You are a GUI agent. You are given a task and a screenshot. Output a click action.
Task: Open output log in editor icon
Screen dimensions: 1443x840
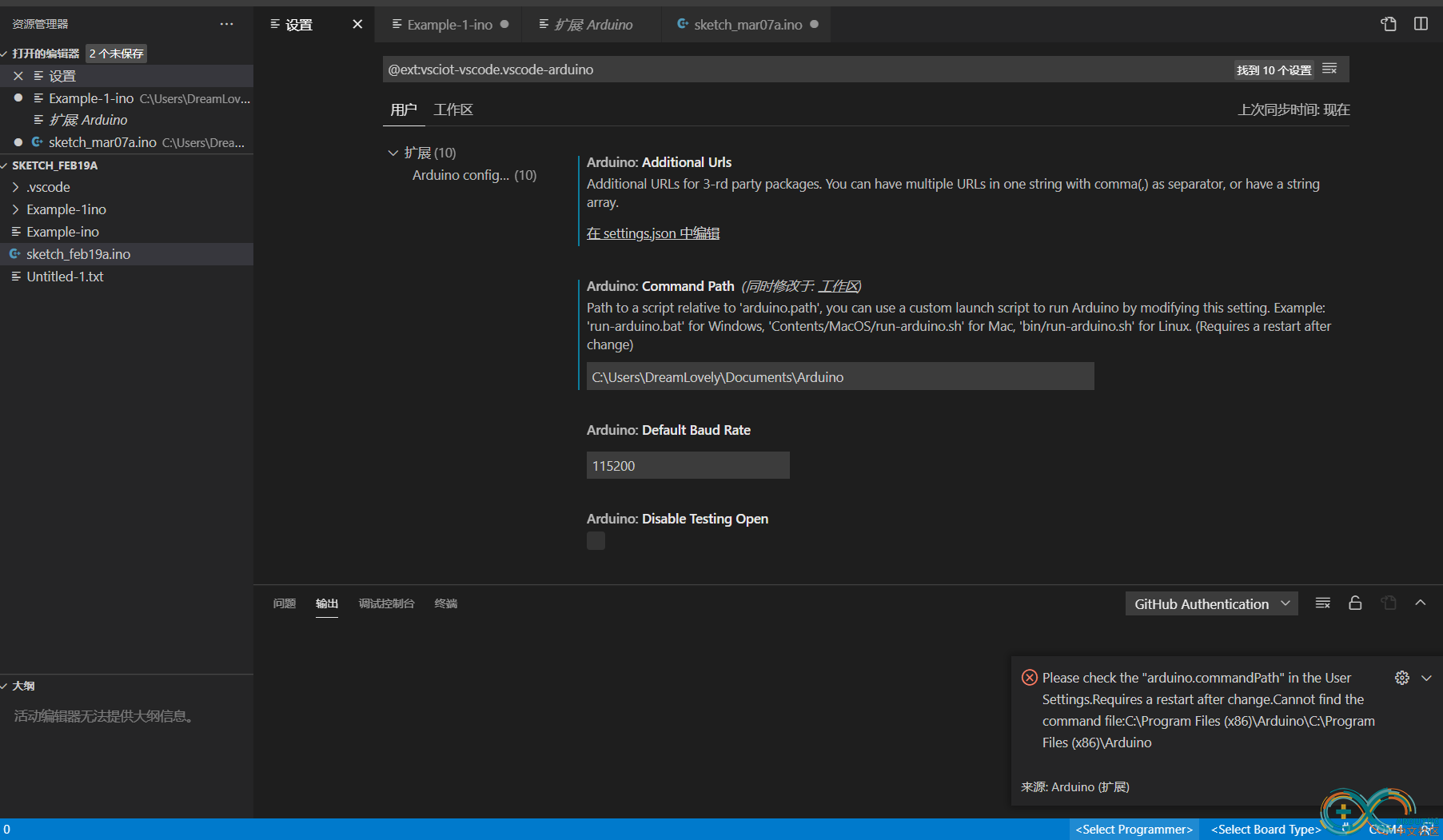[x=1389, y=603]
